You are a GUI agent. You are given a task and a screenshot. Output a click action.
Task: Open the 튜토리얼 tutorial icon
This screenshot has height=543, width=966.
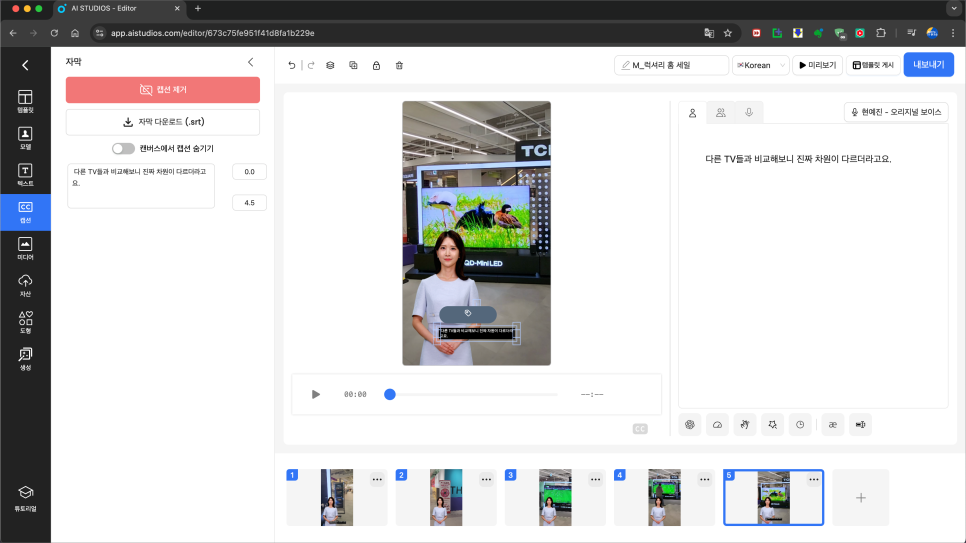tap(25, 498)
